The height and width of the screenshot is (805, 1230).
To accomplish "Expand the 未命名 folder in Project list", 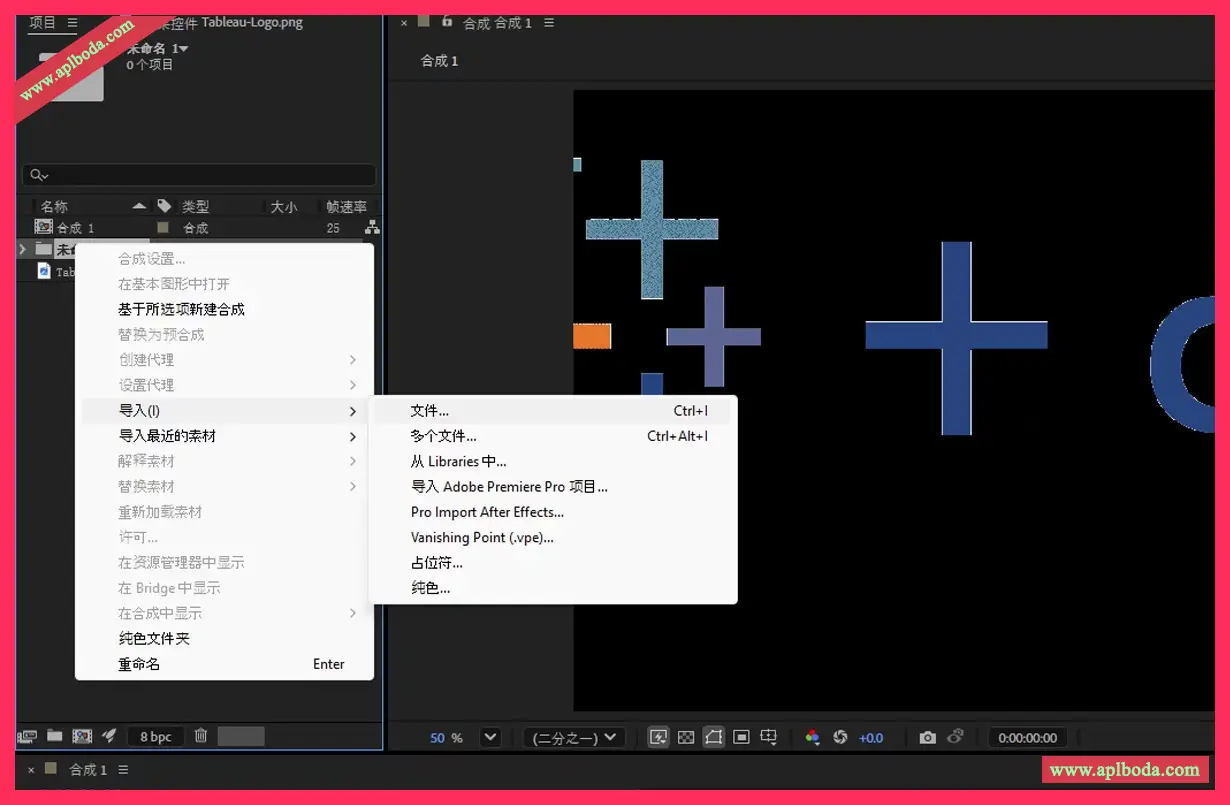I will tap(23, 249).
